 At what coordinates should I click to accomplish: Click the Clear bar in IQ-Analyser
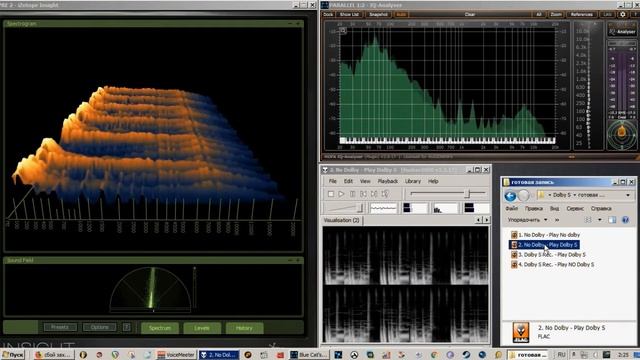(x=470, y=14)
